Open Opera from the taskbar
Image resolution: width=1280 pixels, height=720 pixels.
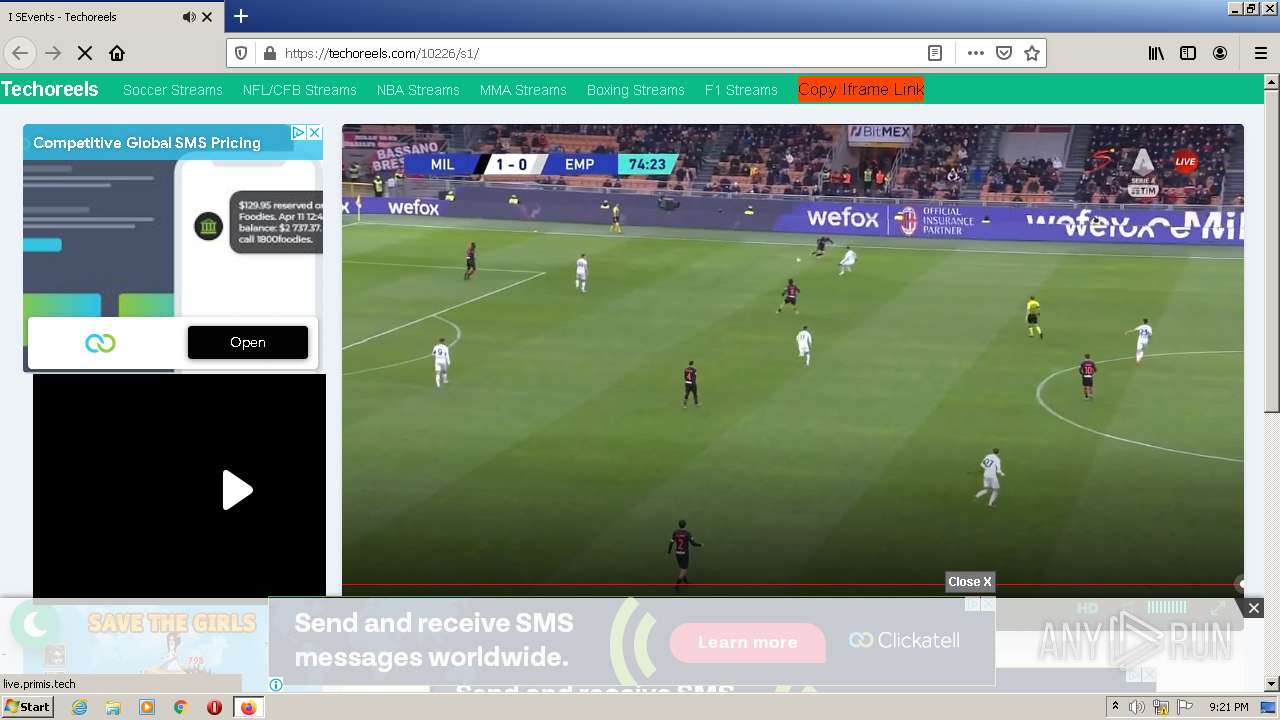point(214,707)
